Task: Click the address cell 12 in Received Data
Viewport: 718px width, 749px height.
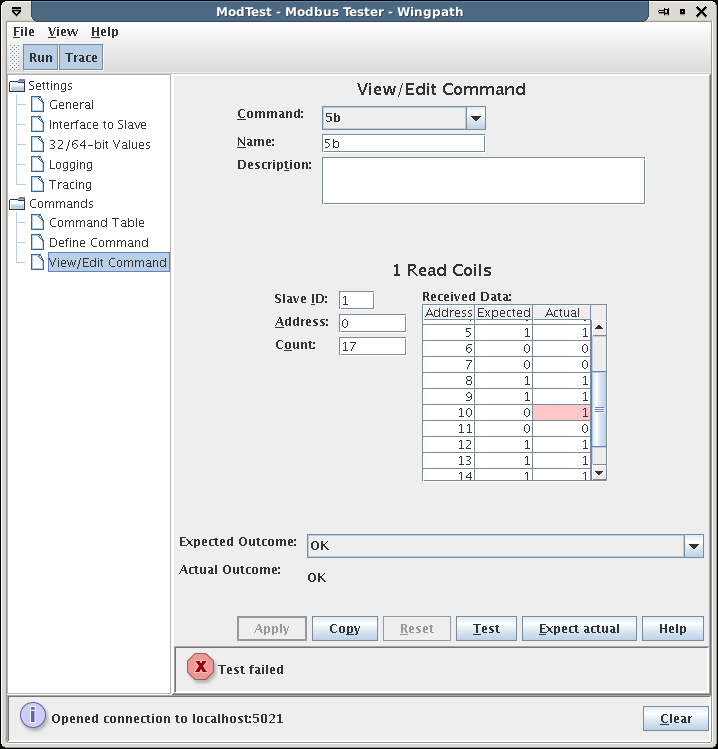Action: [x=449, y=445]
